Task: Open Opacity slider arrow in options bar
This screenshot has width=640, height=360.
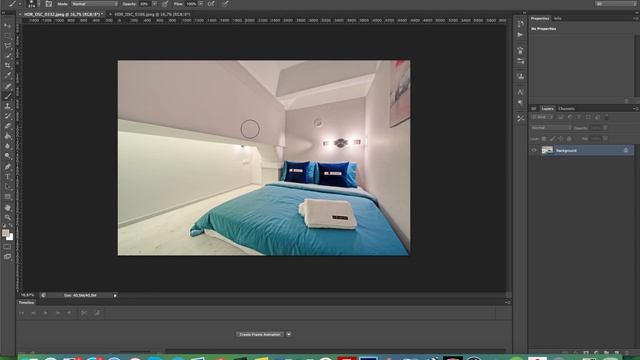Action: click(x=155, y=4)
